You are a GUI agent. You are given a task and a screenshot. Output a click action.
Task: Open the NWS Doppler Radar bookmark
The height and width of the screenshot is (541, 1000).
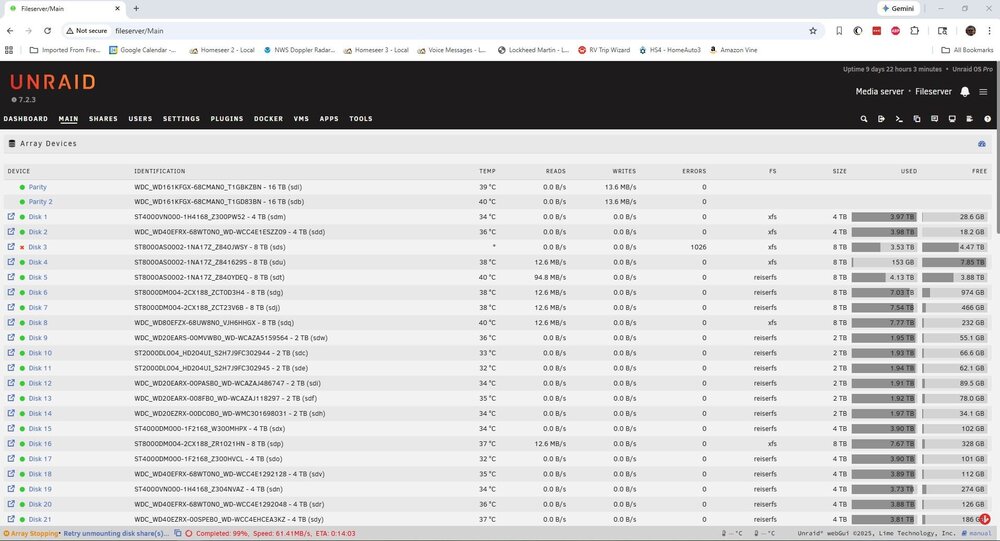tap(299, 50)
